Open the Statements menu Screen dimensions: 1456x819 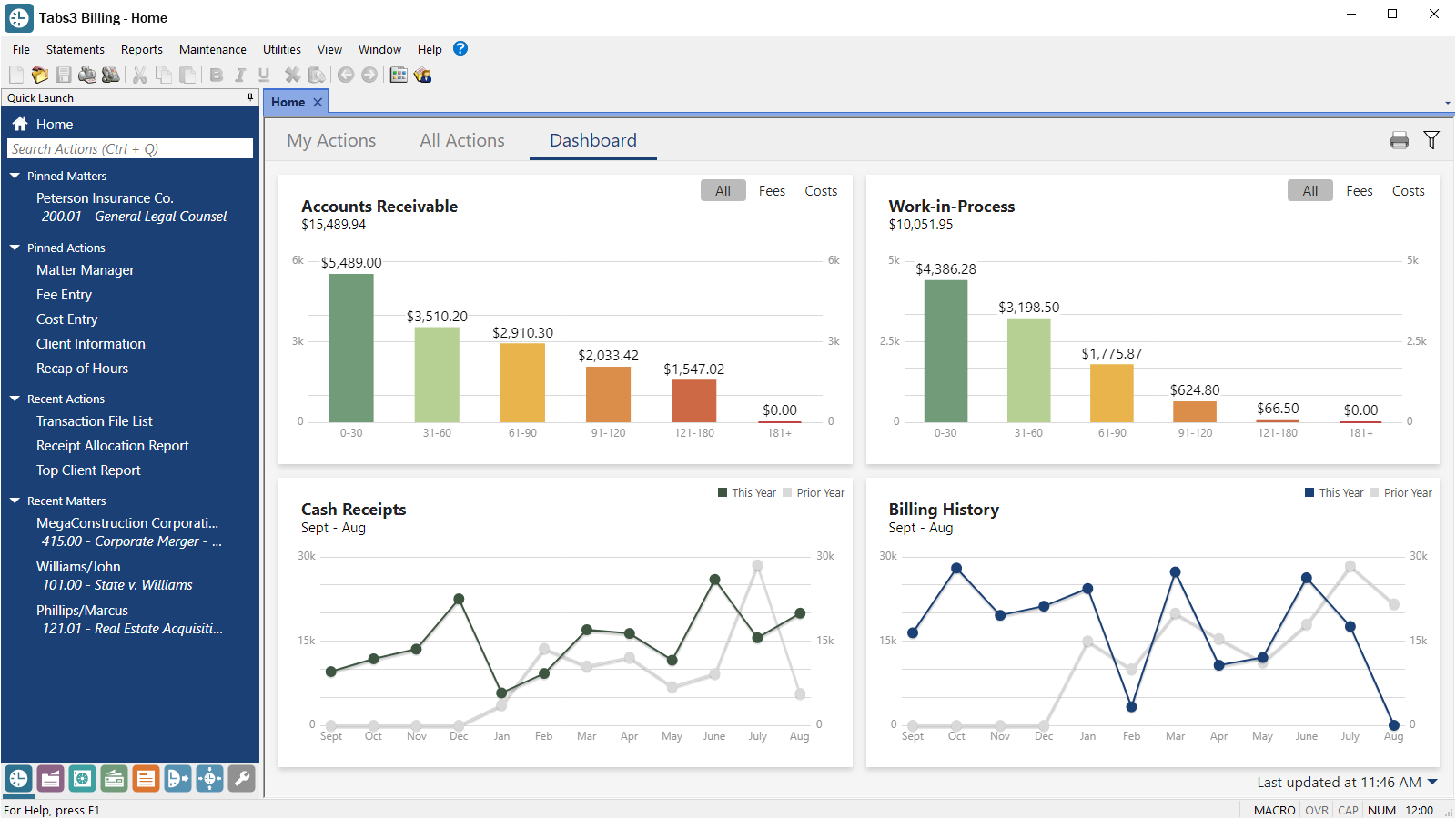tap(75, 49)
